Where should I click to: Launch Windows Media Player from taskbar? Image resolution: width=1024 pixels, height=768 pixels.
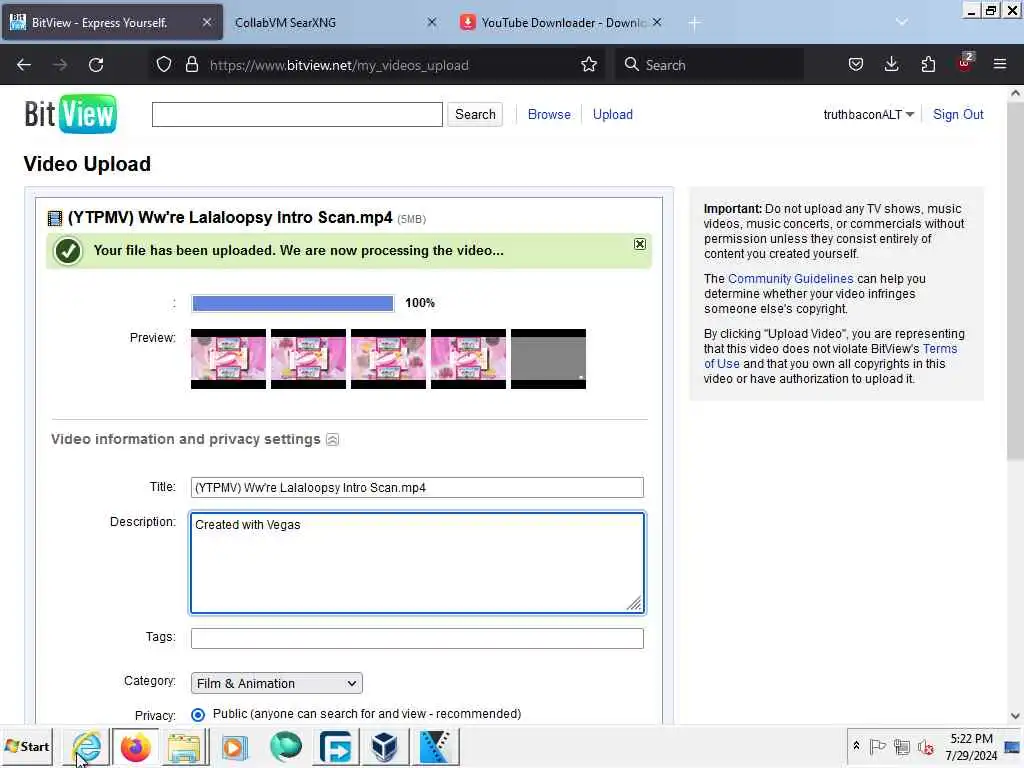point(235,746)
